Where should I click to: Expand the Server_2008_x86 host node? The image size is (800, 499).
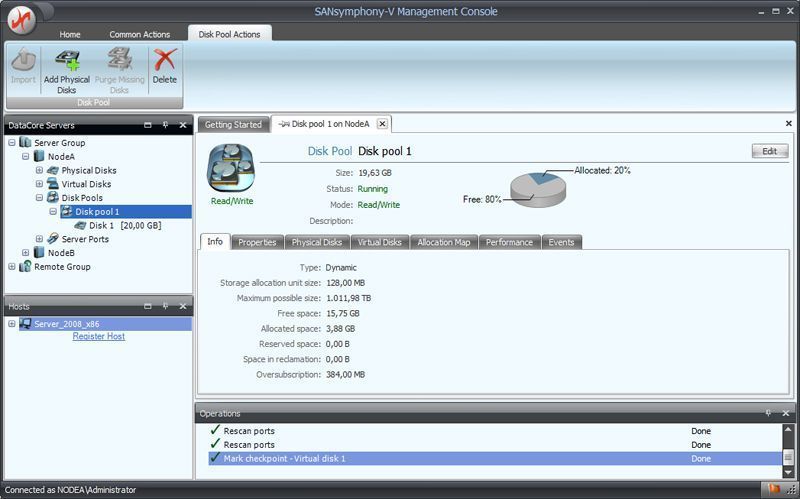coord(12,324)
